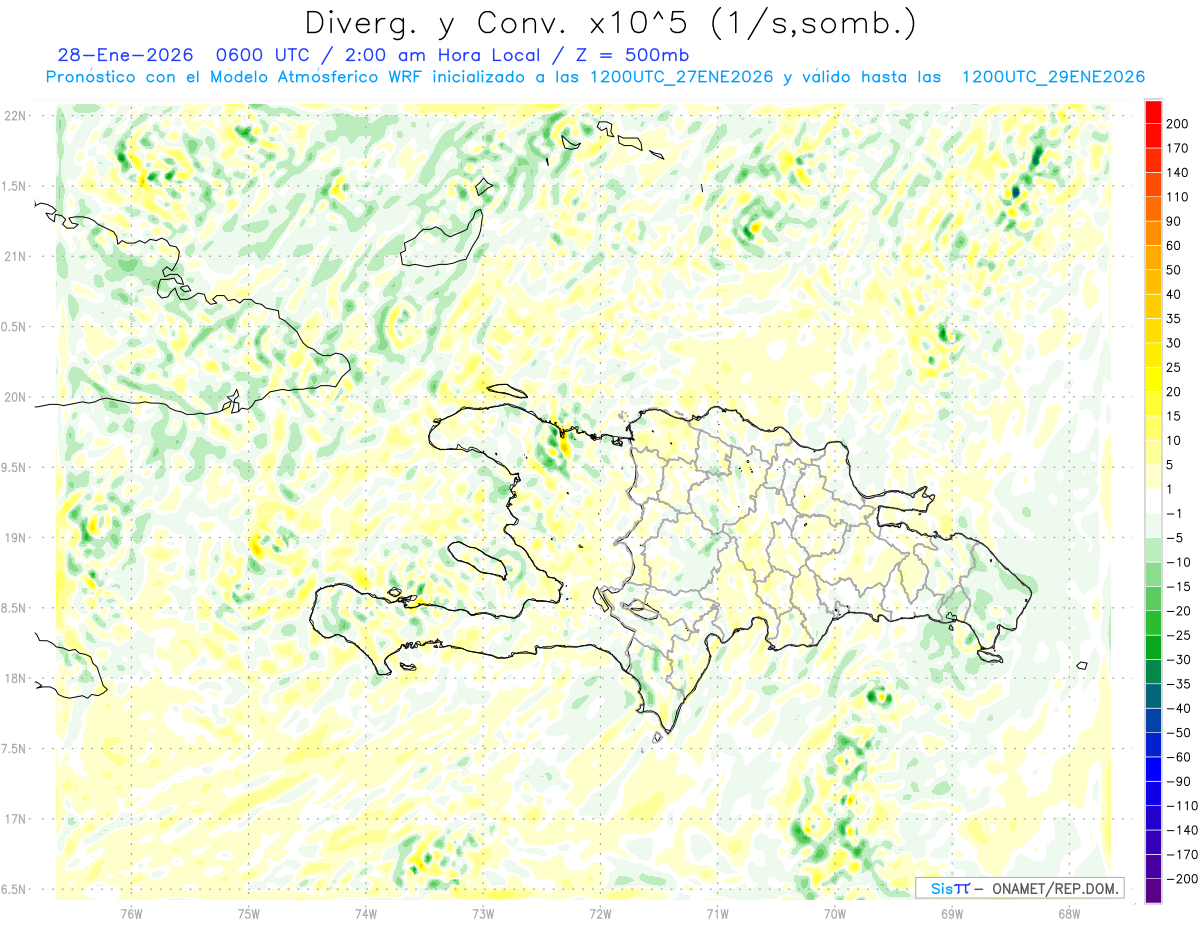Image resolution: width=1200 pixels, height=927 pixels.
Task: Click the '1200UTC_29ENE2026' valid-until time text
Action: tap(1053, 77)
